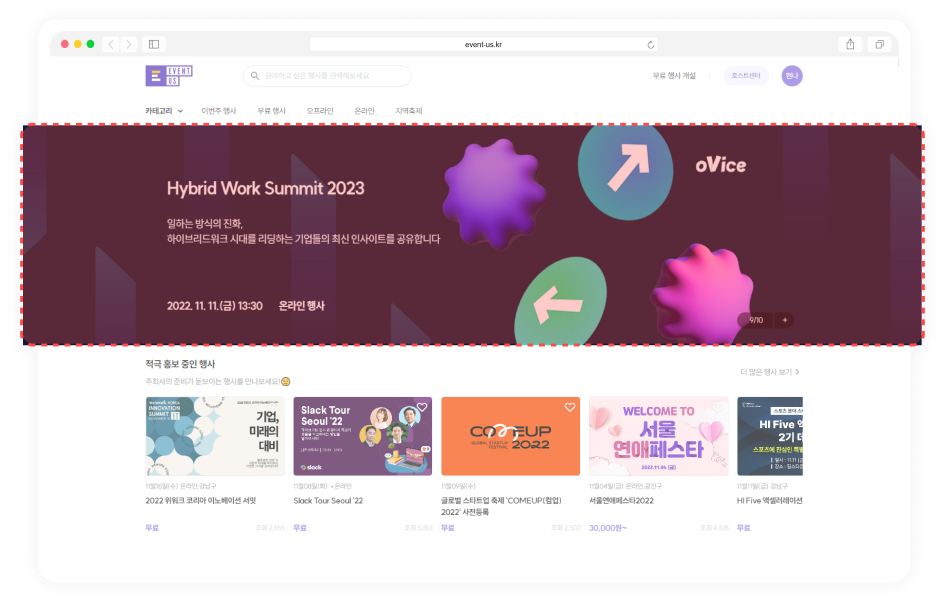Like the 서울 연애페스타 heart icon

(717, 407)
